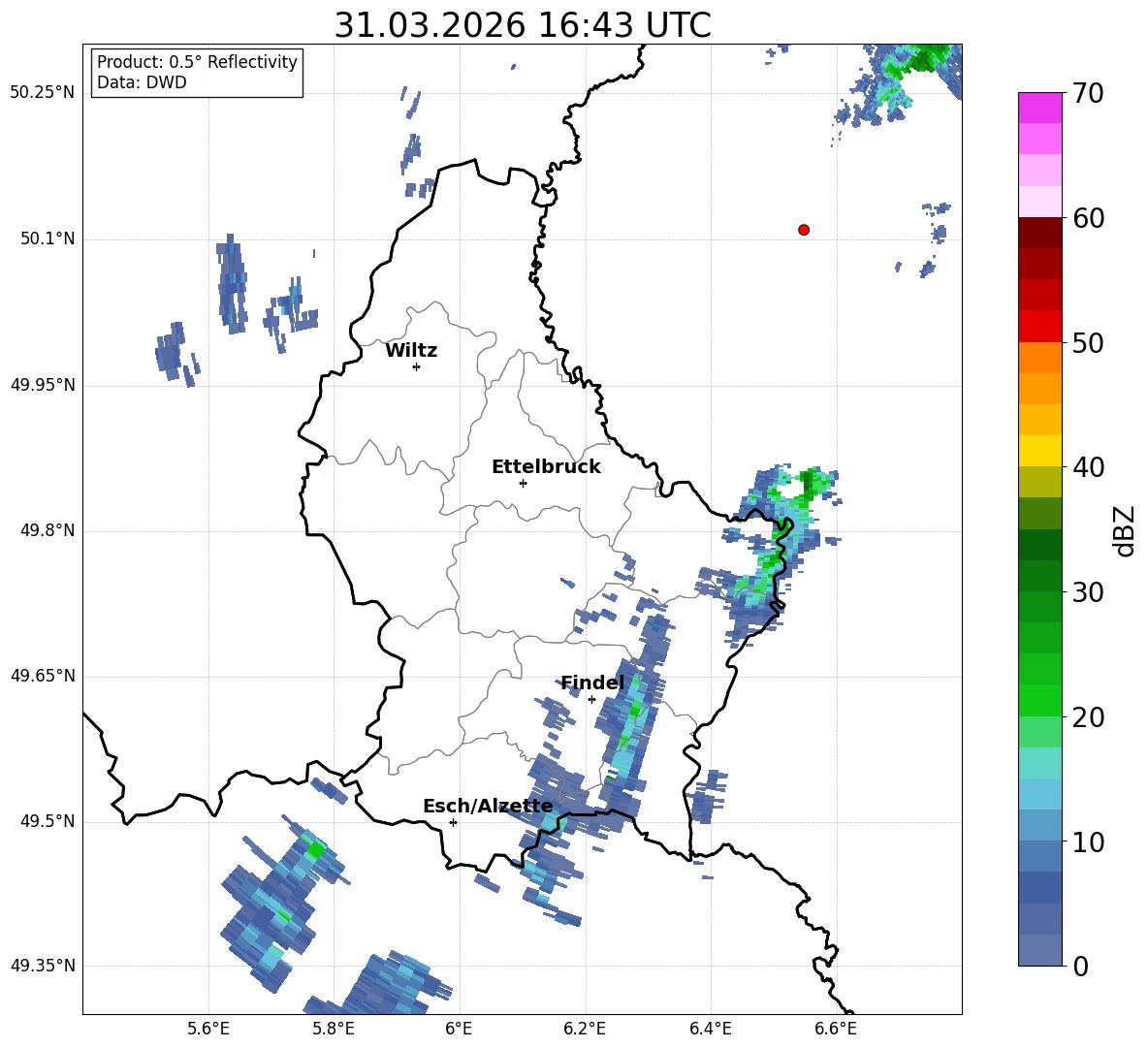Click the 6°E longitude label
This screenshot has height=1048, width=1148.
pos(459,1029)
